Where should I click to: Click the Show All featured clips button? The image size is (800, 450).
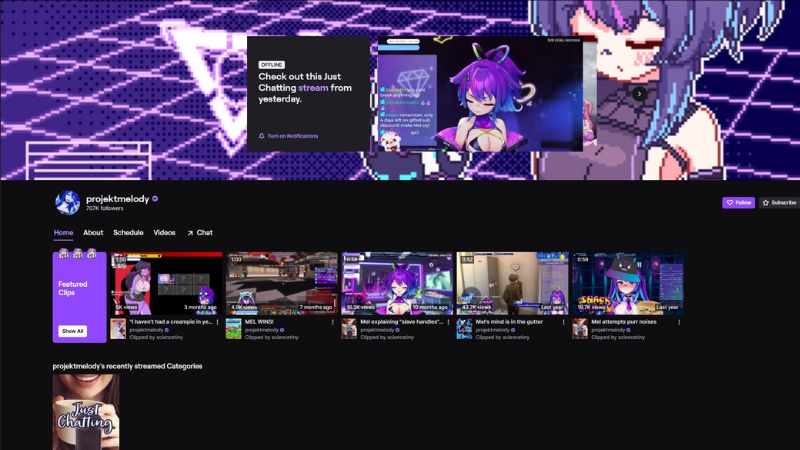click(x=72, y=331)
